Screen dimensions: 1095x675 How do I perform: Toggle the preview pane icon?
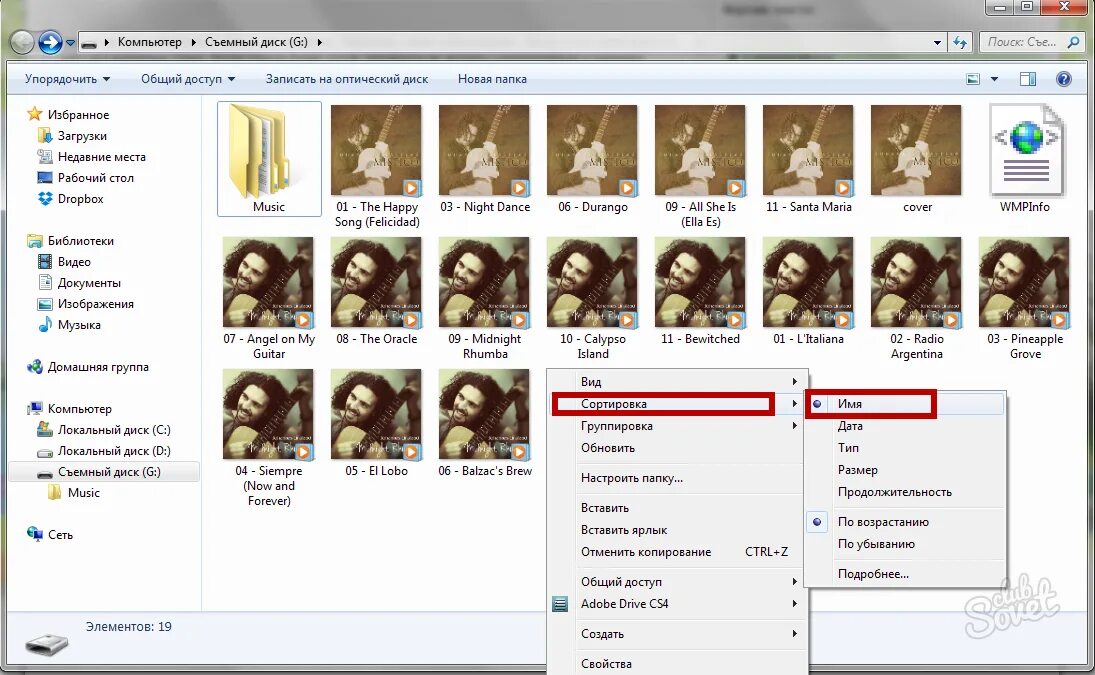point(1028,79)
